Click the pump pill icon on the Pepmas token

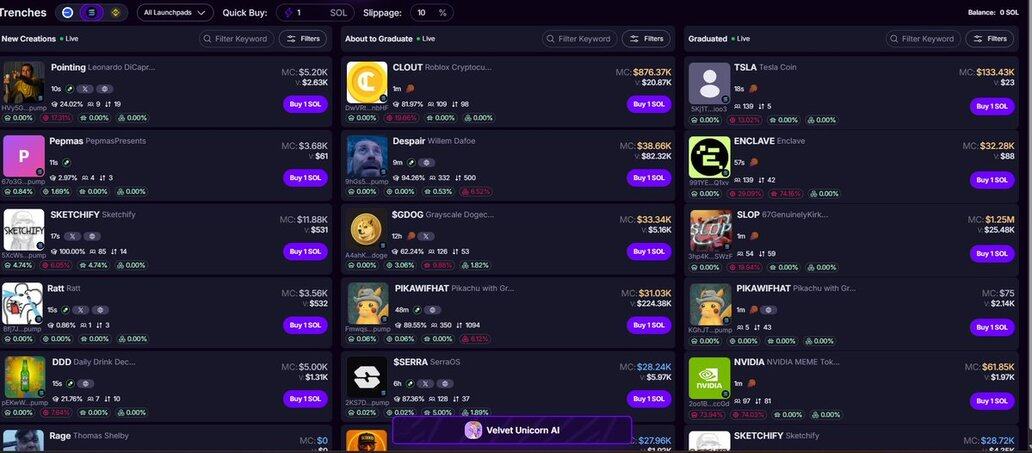pos(67,163)
